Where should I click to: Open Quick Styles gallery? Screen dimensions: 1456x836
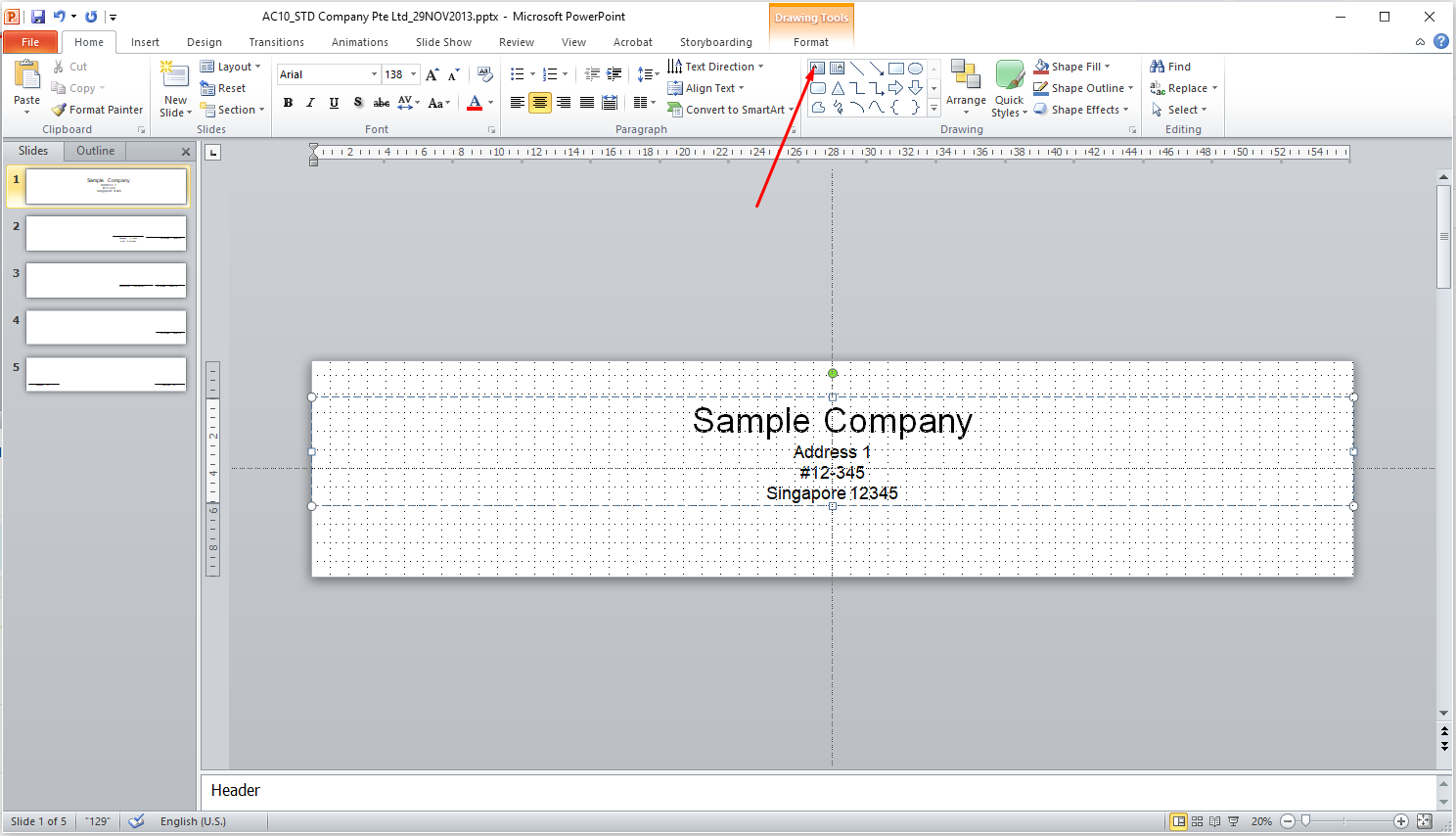pos(1010,88)
